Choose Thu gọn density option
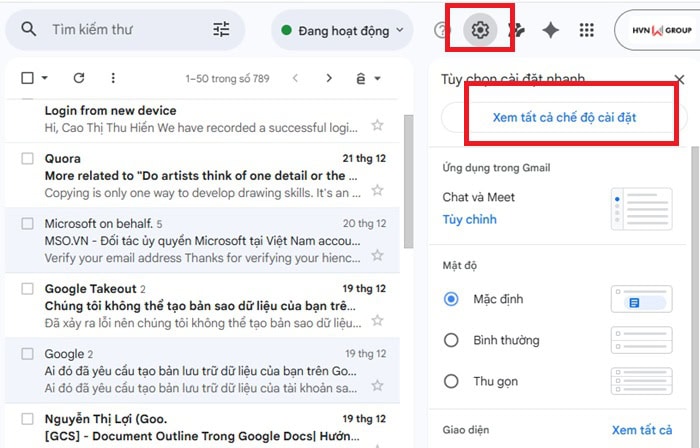 451,381
